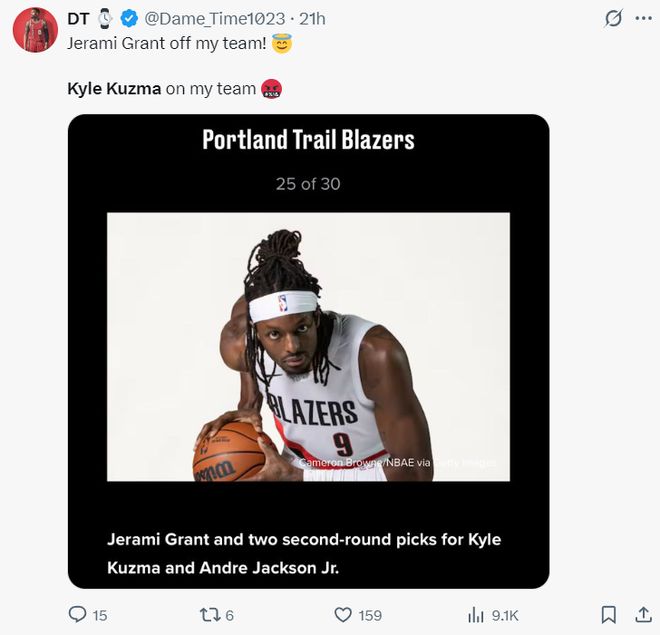660x635 pixels.
Task: Repost this tweet via the retweet icon
Action: click(x=210, y=614)
